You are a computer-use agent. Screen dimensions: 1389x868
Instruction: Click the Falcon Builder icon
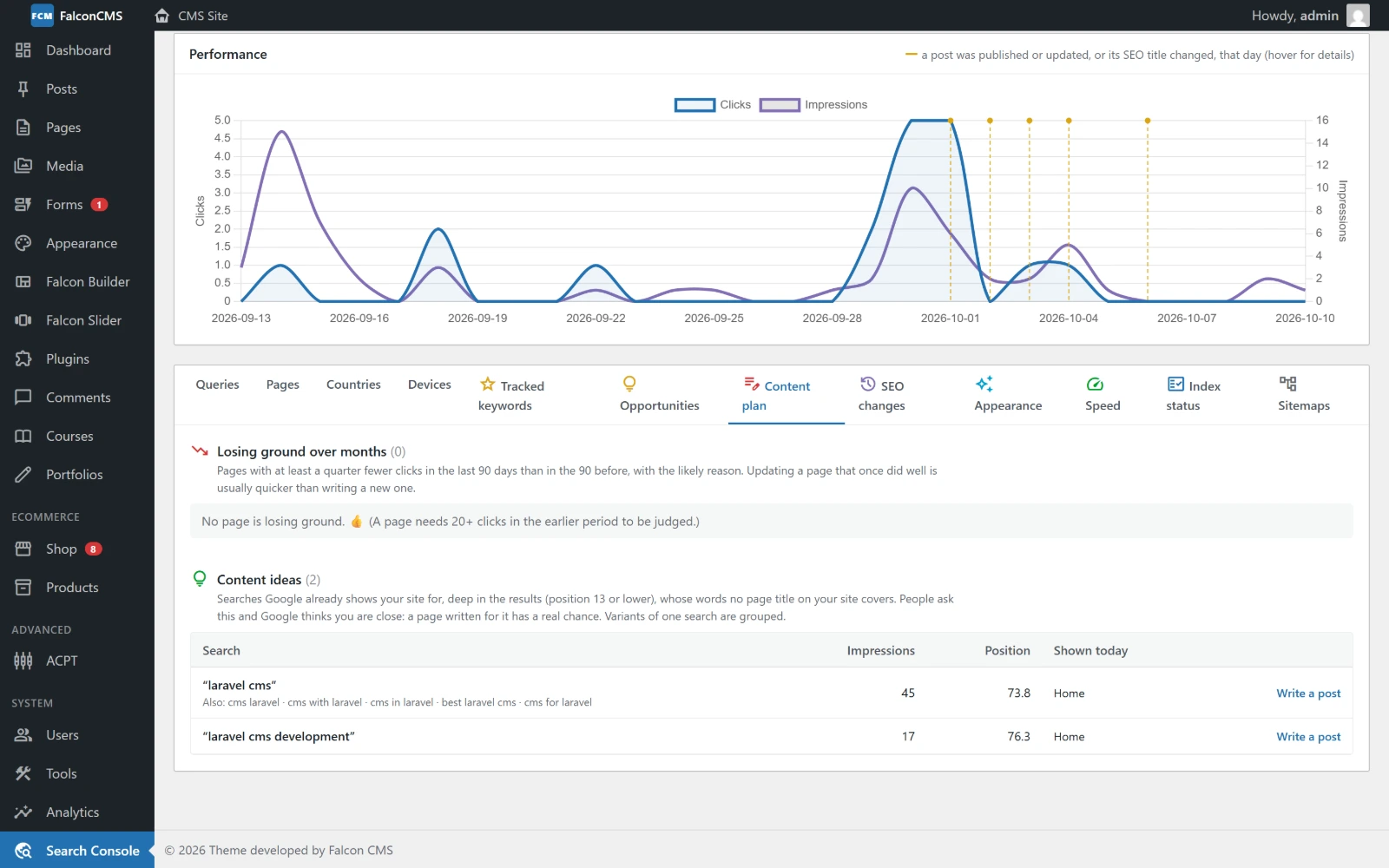click(23, 281)
